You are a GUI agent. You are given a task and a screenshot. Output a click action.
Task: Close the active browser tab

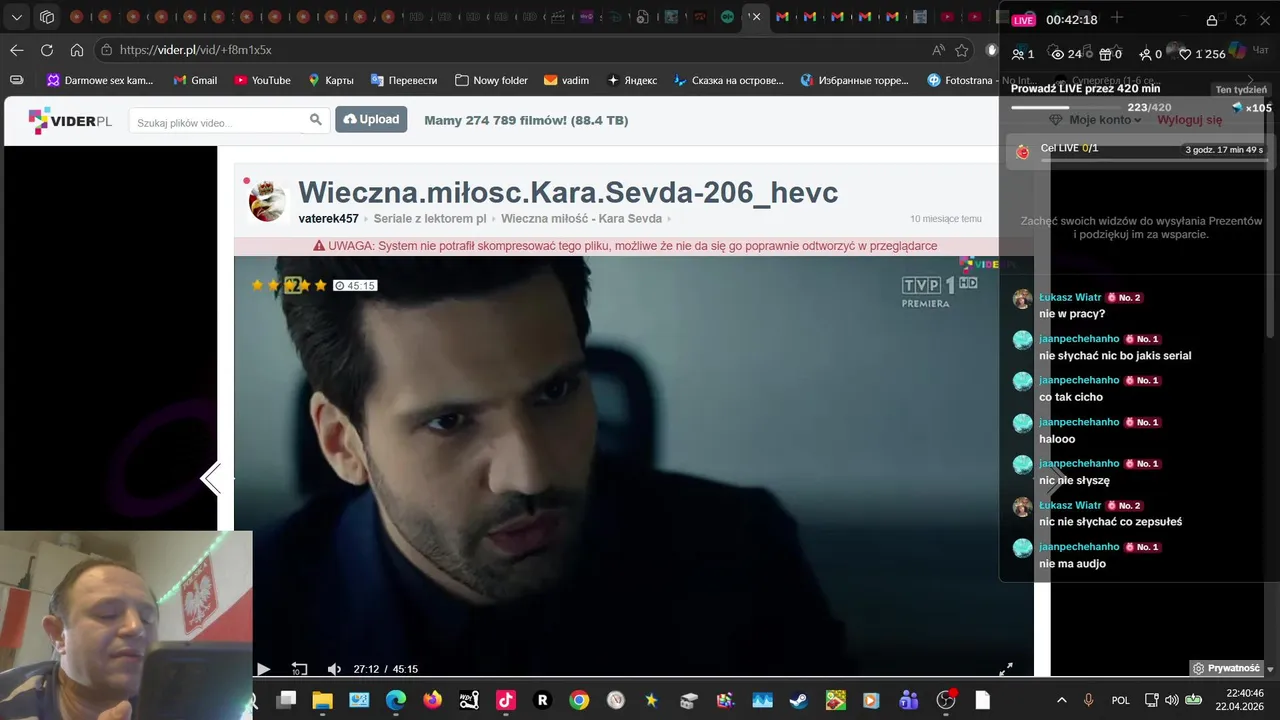point(756,17)
